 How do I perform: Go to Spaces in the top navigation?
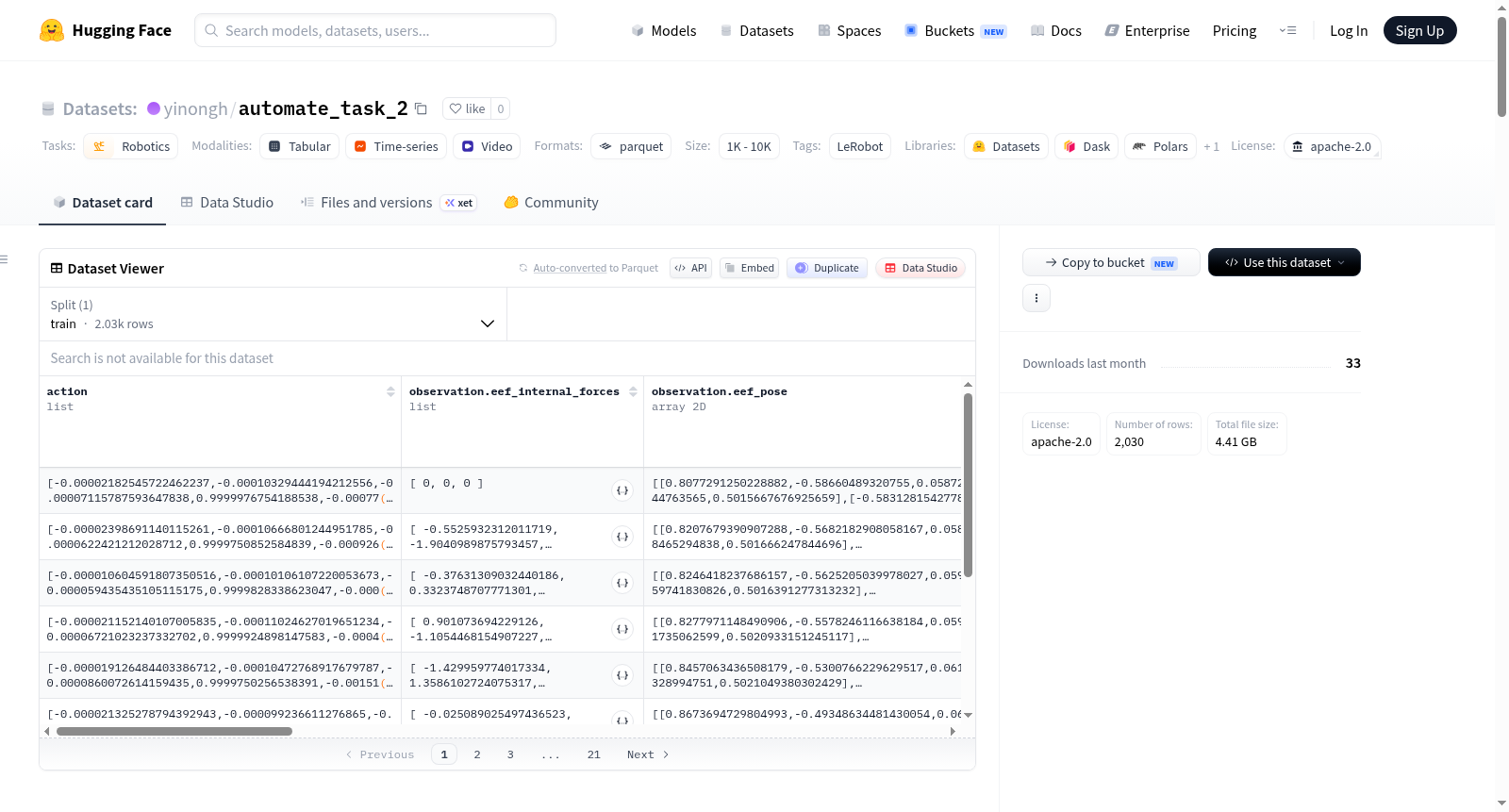(x=850, y=30)
